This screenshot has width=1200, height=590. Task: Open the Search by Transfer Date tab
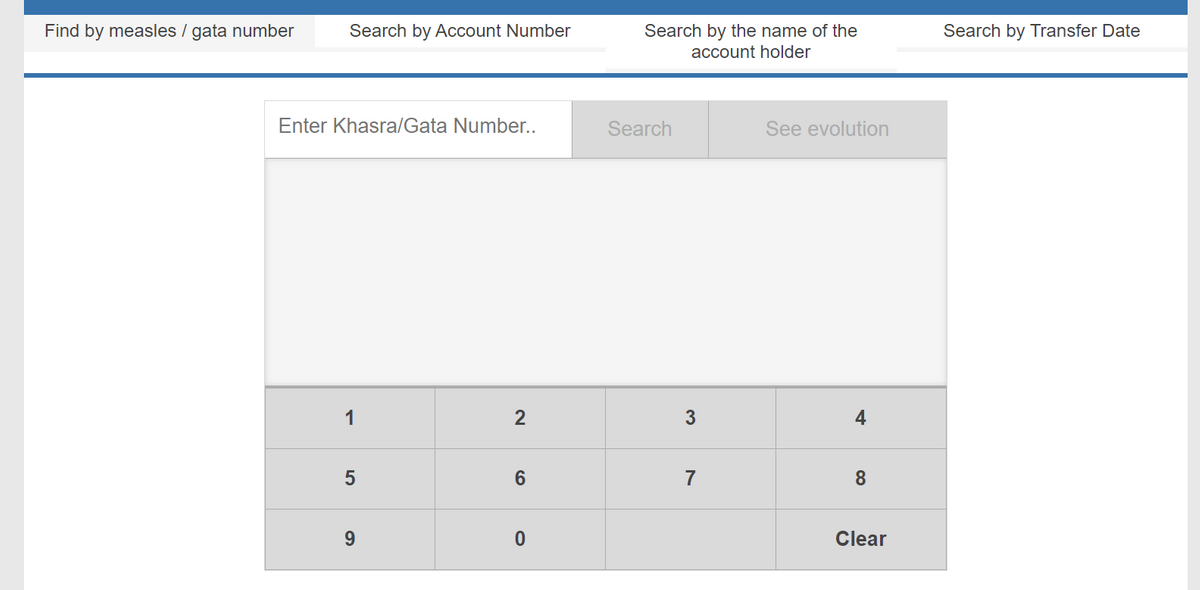click(x=1041, y=31)
